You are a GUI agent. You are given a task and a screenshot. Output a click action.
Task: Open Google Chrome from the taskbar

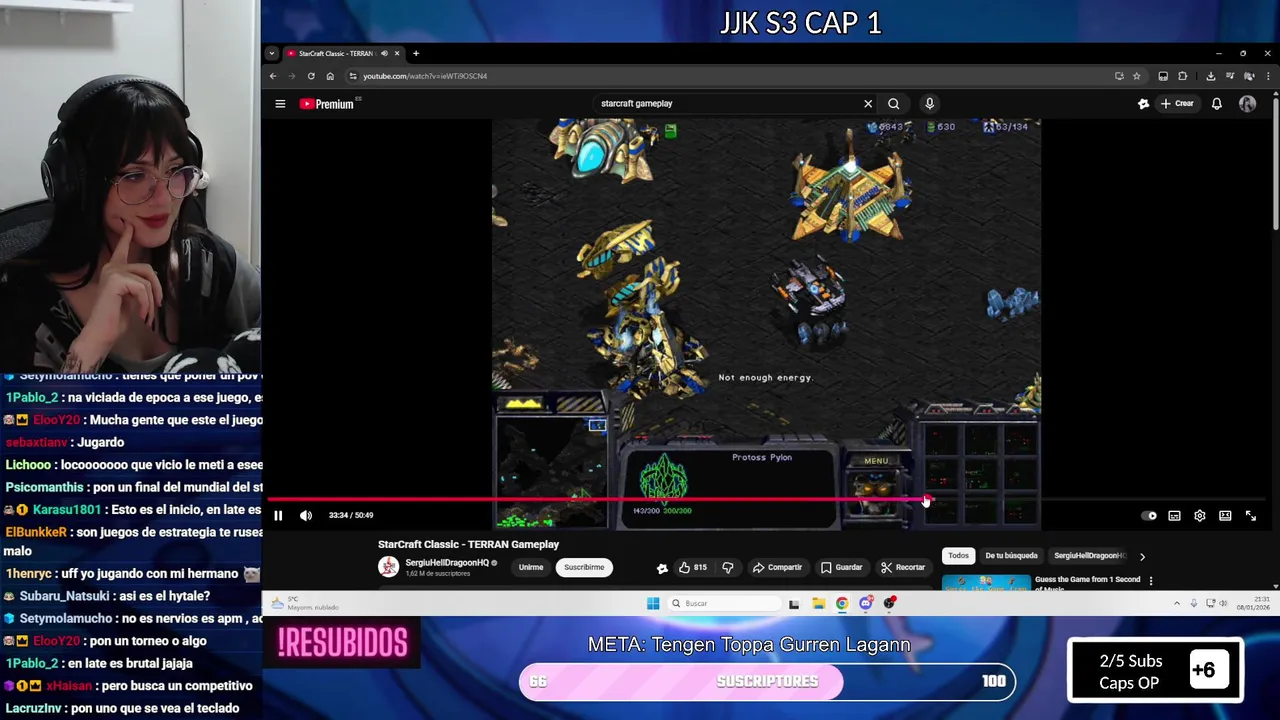point(842,603)
